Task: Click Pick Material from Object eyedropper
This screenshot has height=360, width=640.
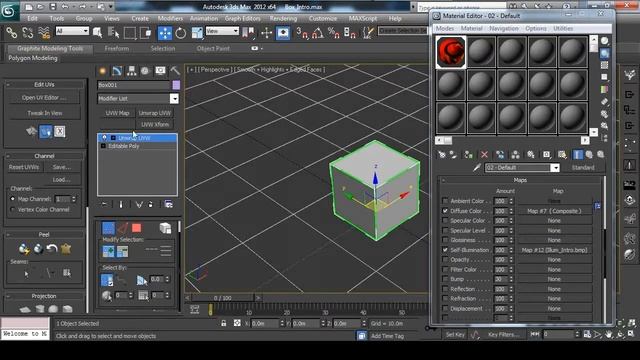Action: point(476,168)
